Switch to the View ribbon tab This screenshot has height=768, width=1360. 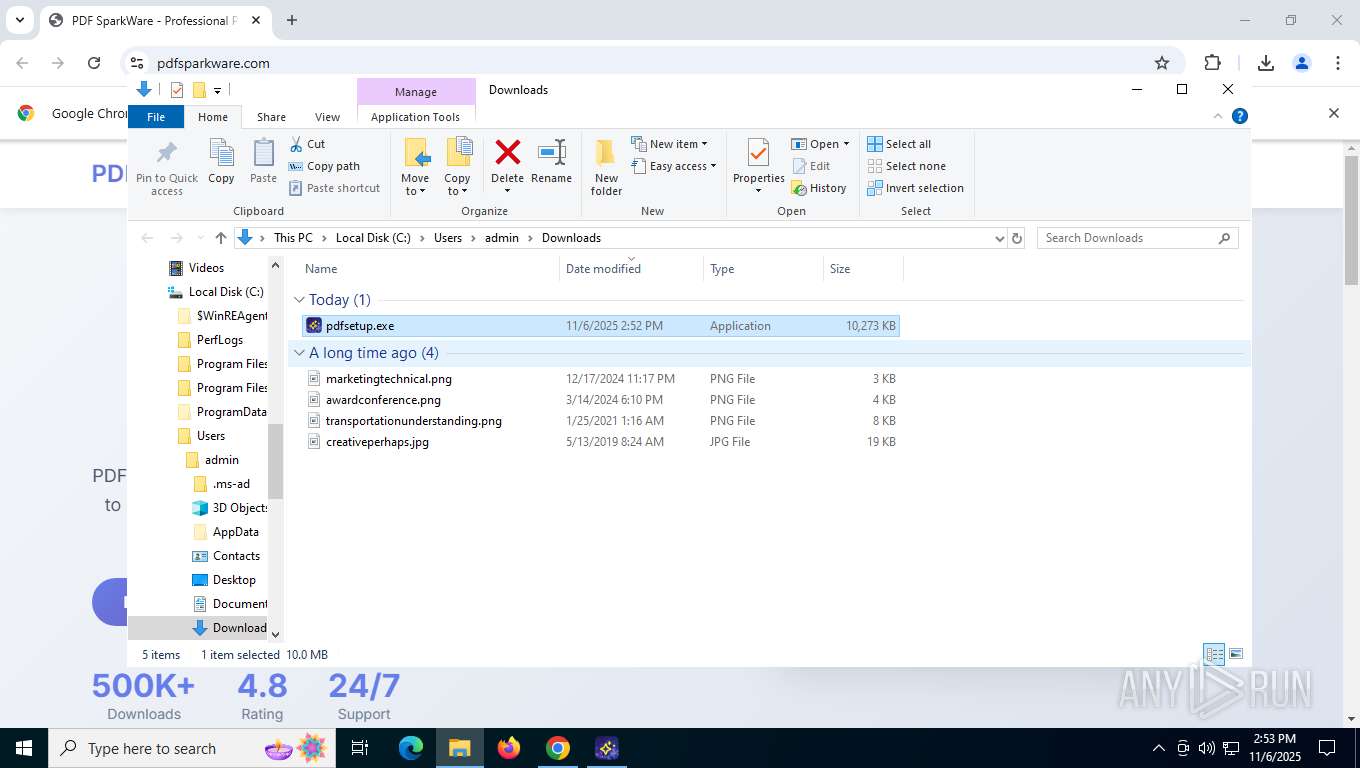[x=327, y=117]
